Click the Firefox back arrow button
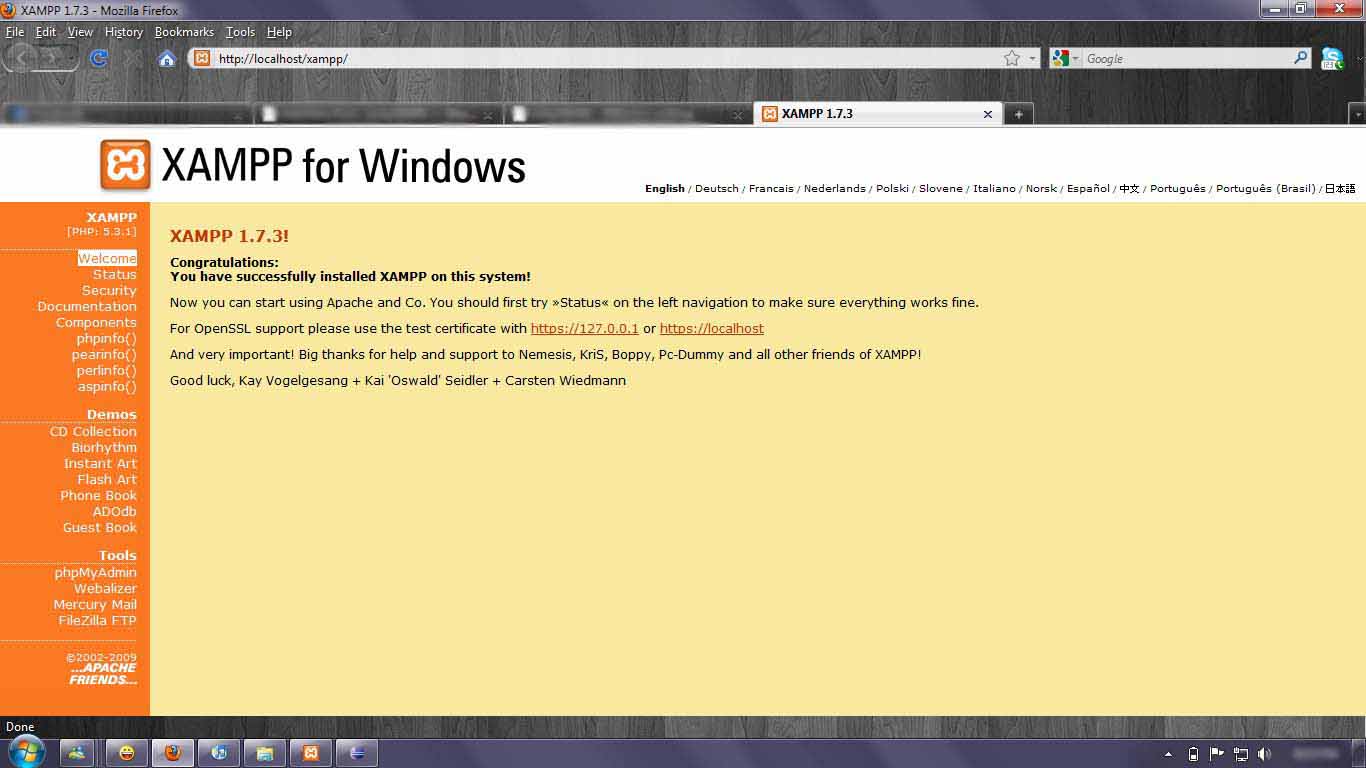The image size is (1366, 768). click(x=22, y=58)
